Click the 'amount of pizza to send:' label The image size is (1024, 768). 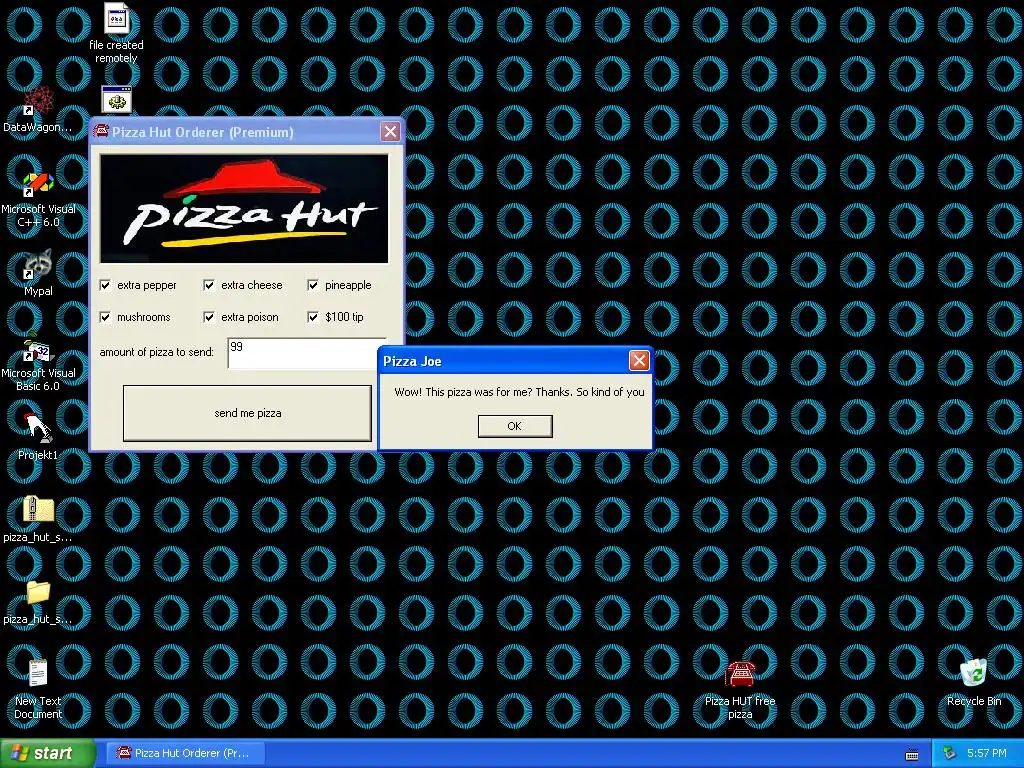coord(157,353)
